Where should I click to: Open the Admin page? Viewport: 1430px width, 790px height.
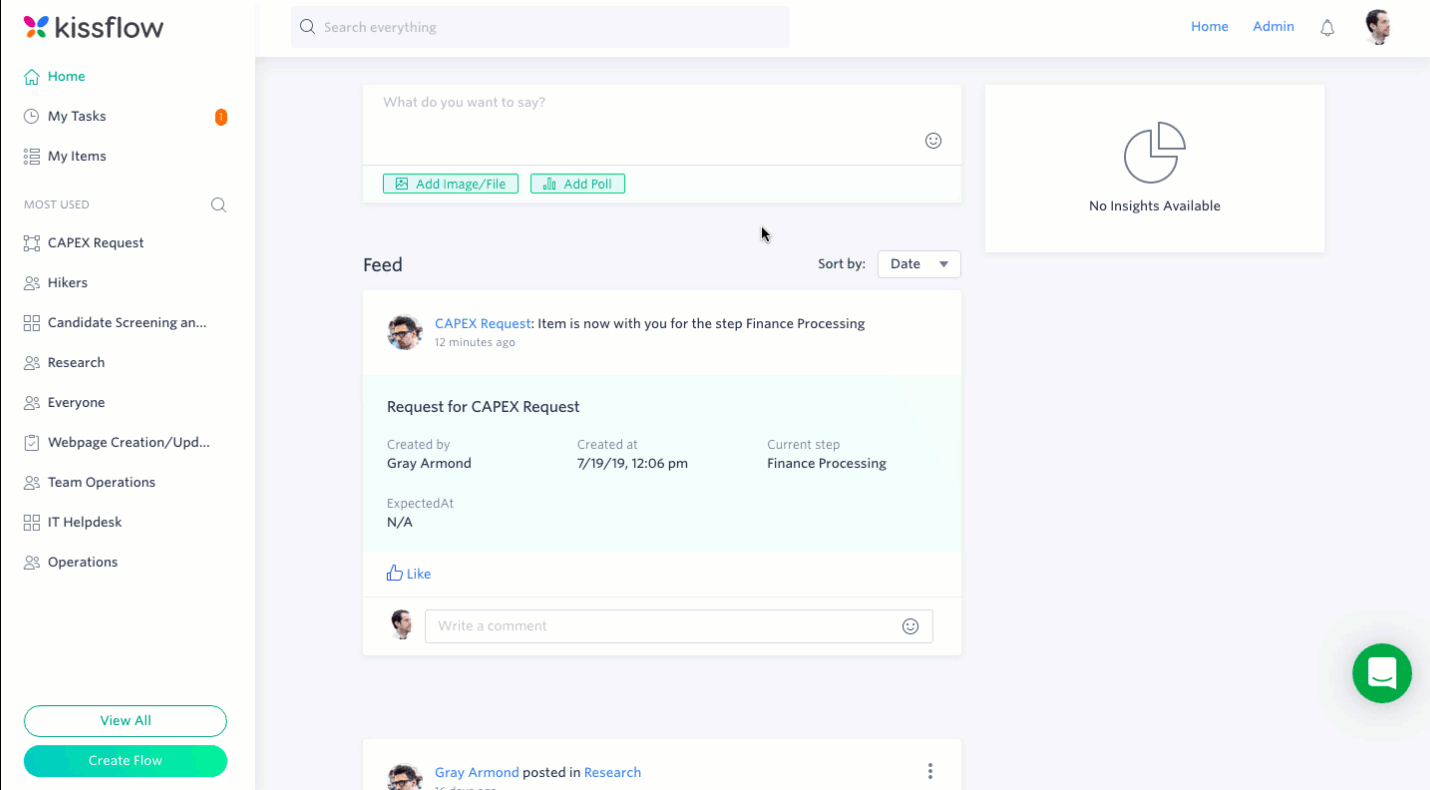(1273, 27)
